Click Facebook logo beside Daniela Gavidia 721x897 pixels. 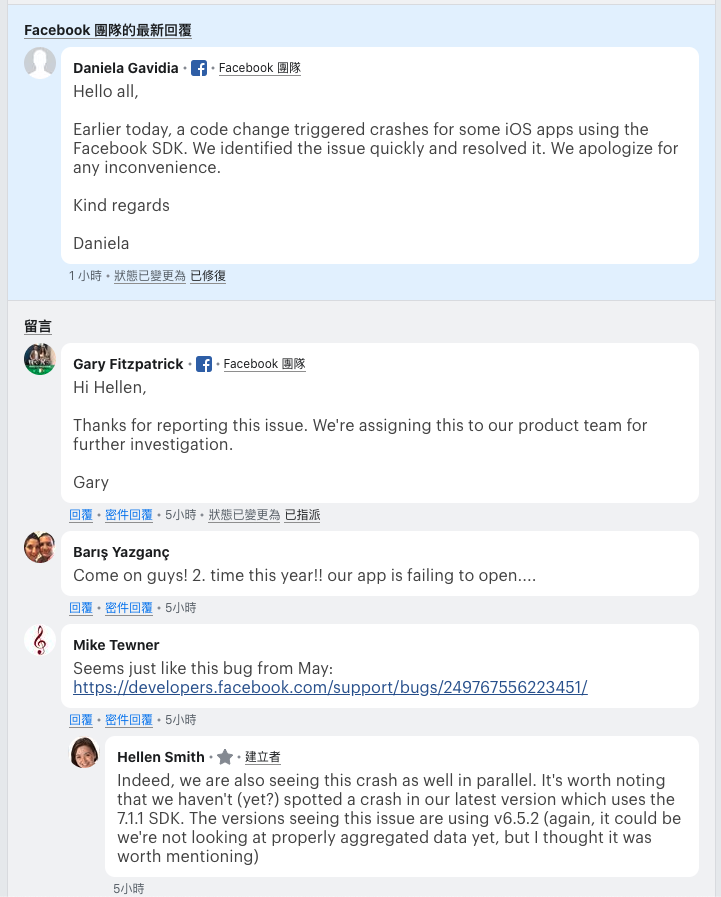[199, 68]
